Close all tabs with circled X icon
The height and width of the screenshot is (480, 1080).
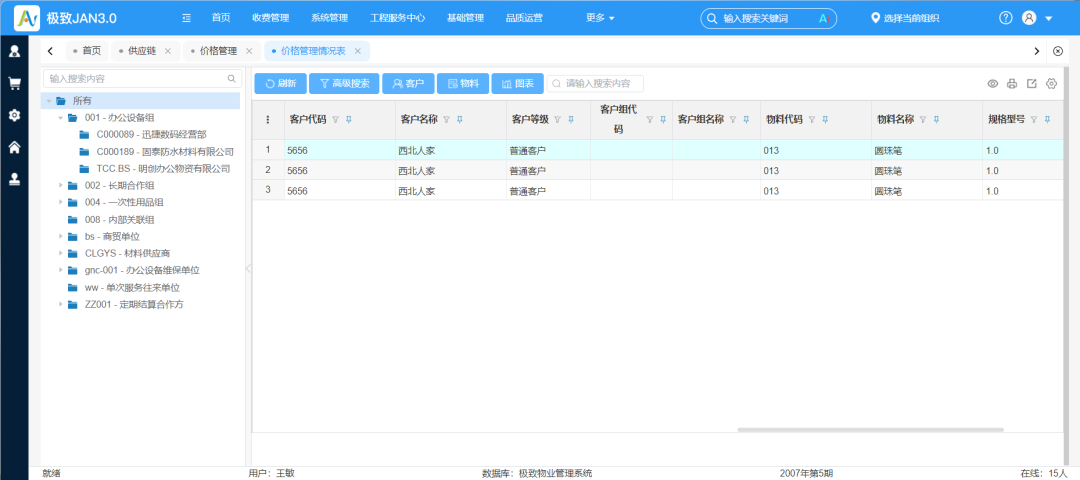pyautogui.click(x=1059, y=51)
